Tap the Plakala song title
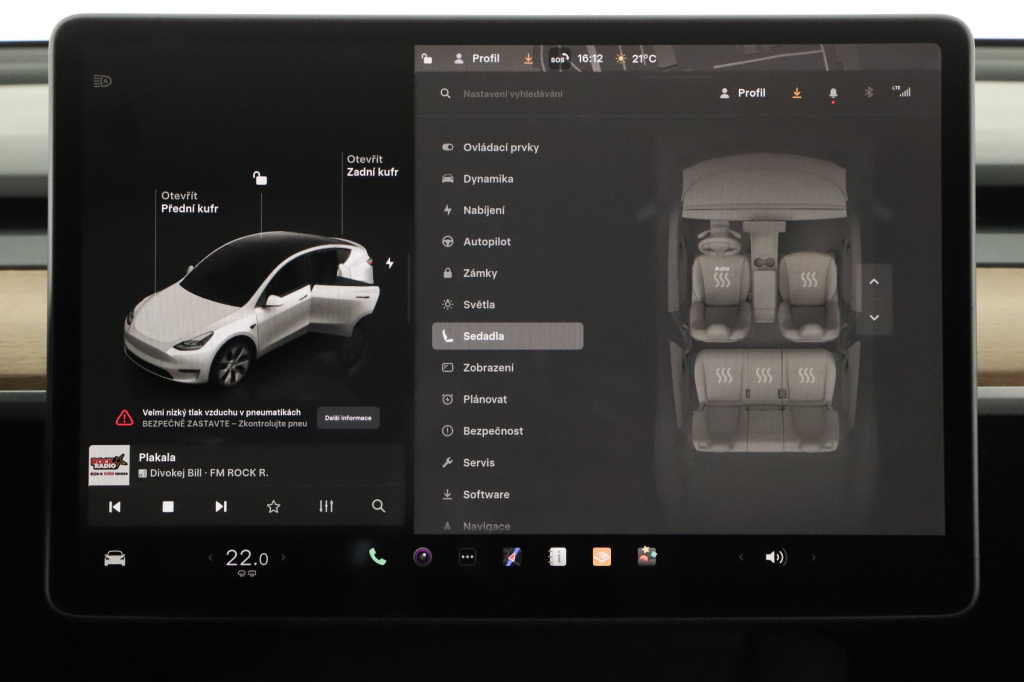 [x=157, y=457]
